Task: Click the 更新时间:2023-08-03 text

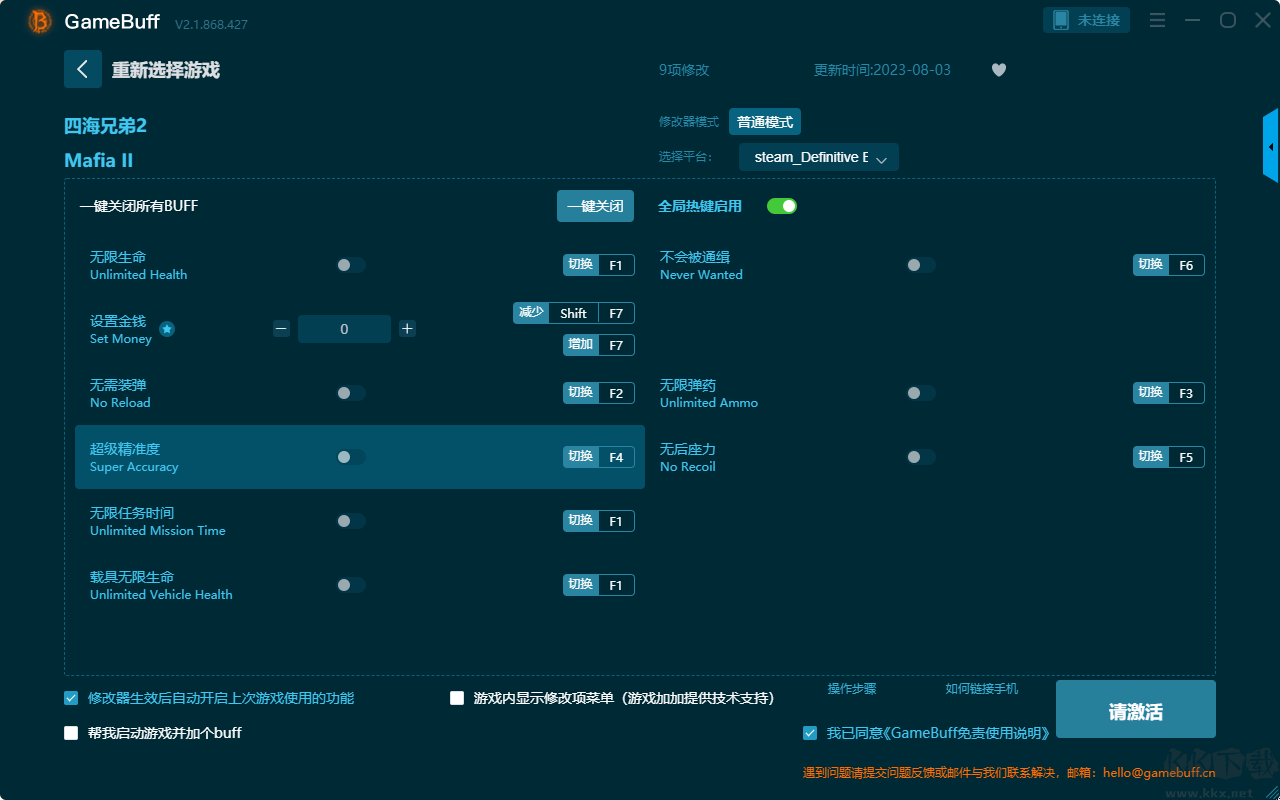Action: [883, 70]
